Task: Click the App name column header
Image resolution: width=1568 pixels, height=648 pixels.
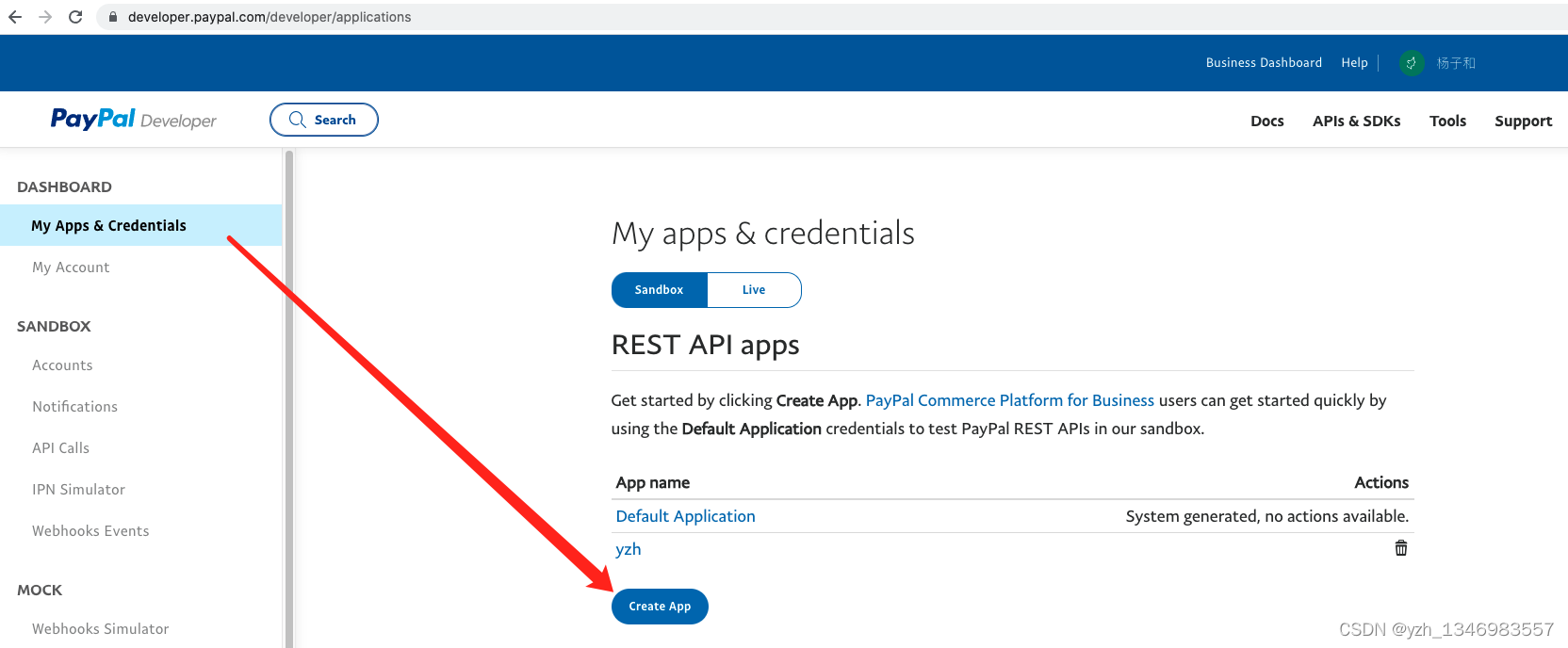Action: pos(652,482)
